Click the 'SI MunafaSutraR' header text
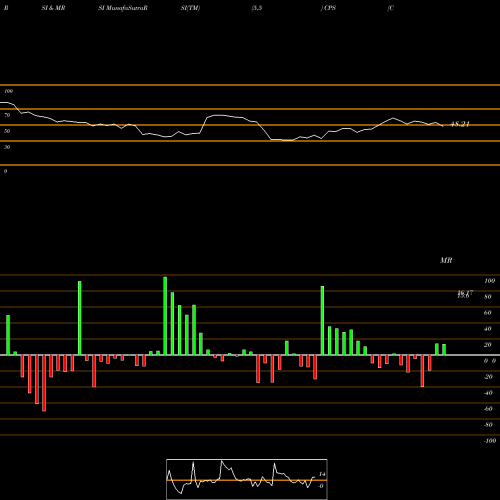The height and width of the screenshot is (500, 500). pyautogui.click(x=123, y=8)
